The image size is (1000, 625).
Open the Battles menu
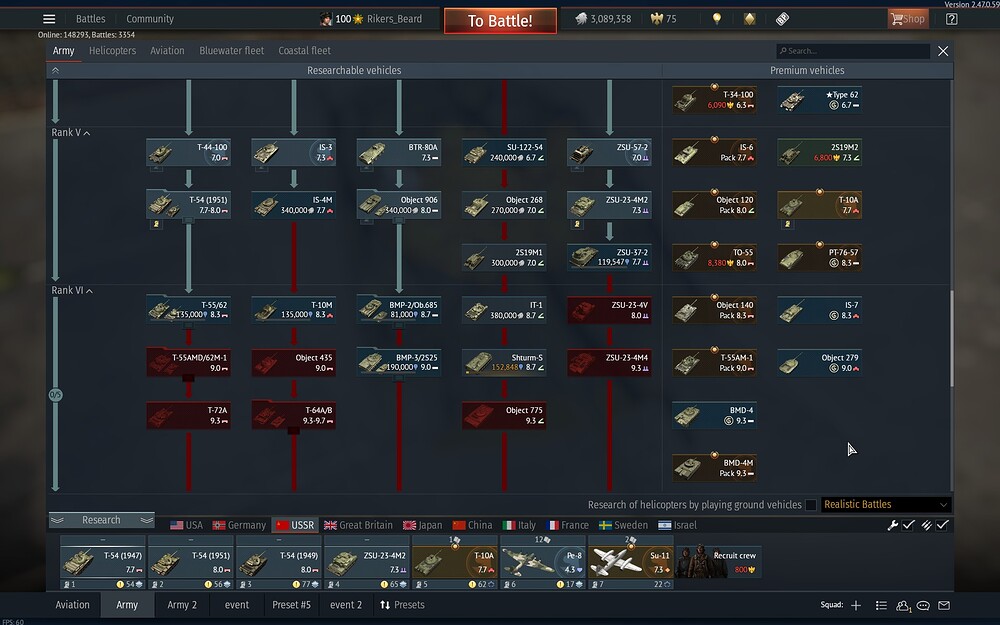(x=91, y=18)
